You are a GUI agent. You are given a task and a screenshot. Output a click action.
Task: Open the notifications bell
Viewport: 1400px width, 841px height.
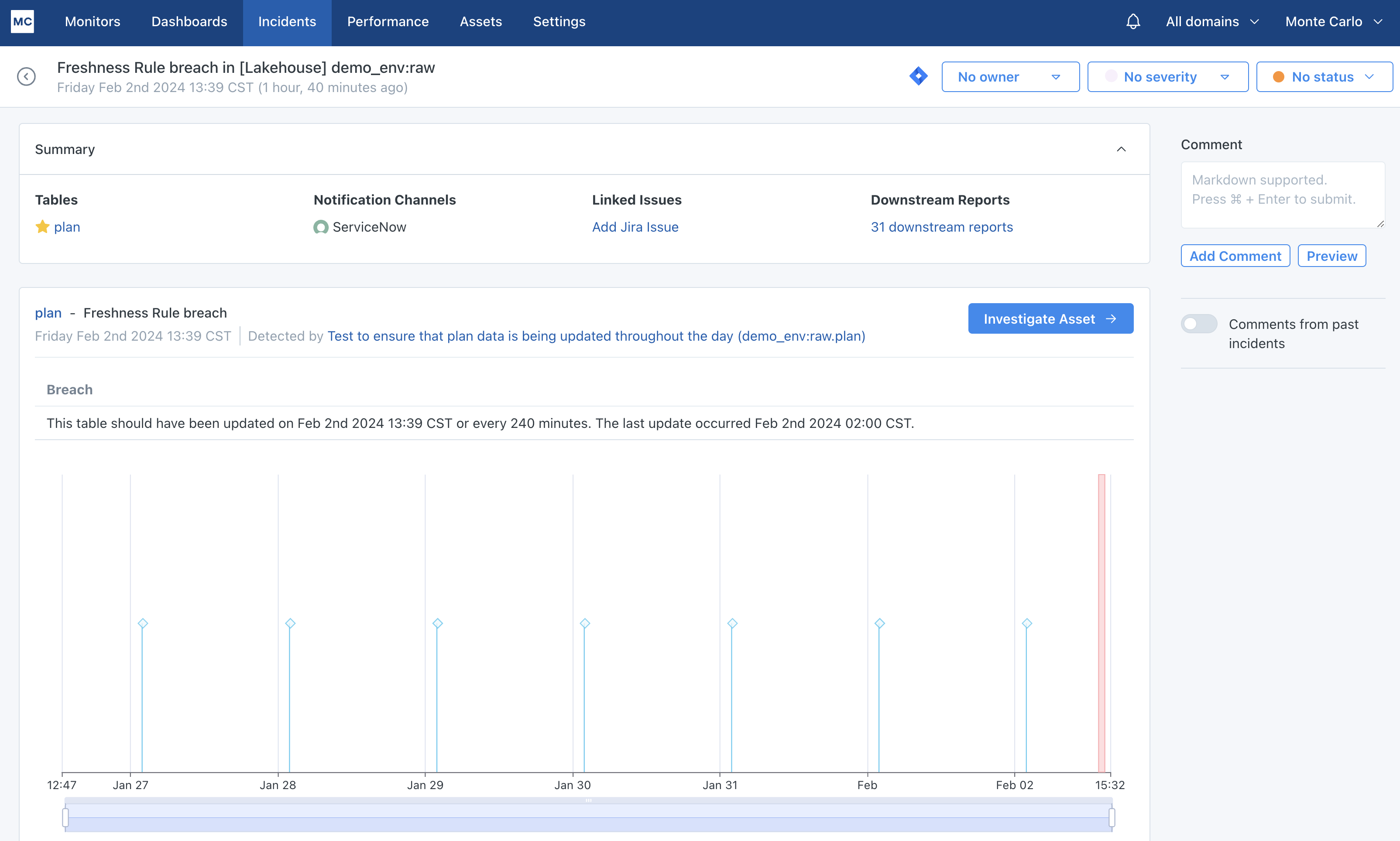point(1132,21)
